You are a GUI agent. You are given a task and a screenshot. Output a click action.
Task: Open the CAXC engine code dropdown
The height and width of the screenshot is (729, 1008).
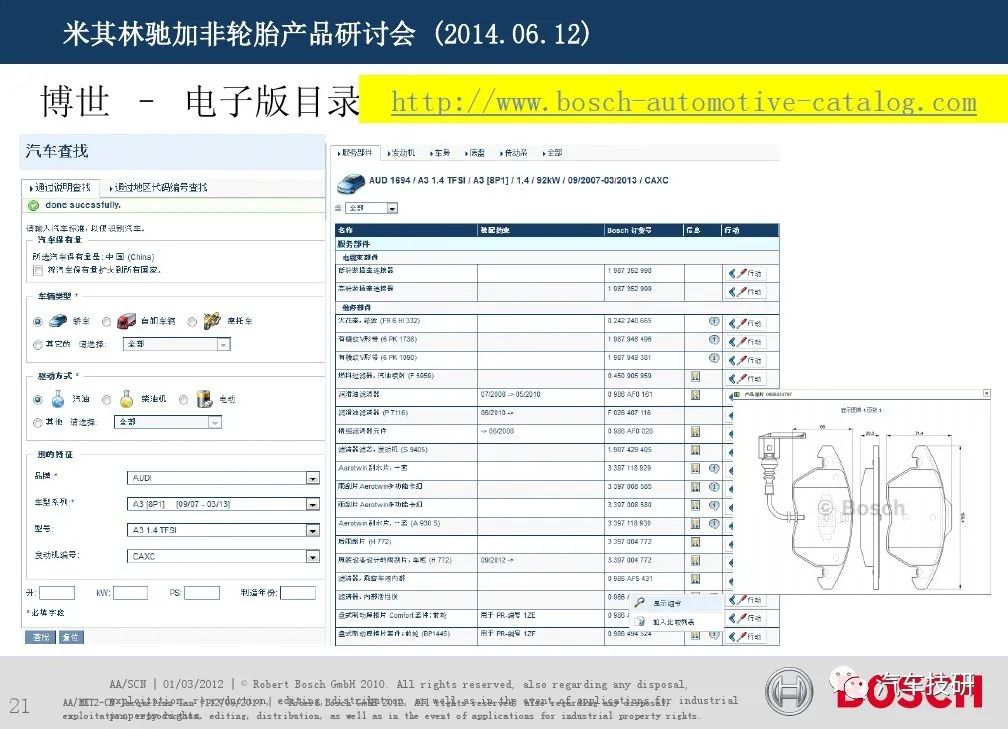pos(223,556)
